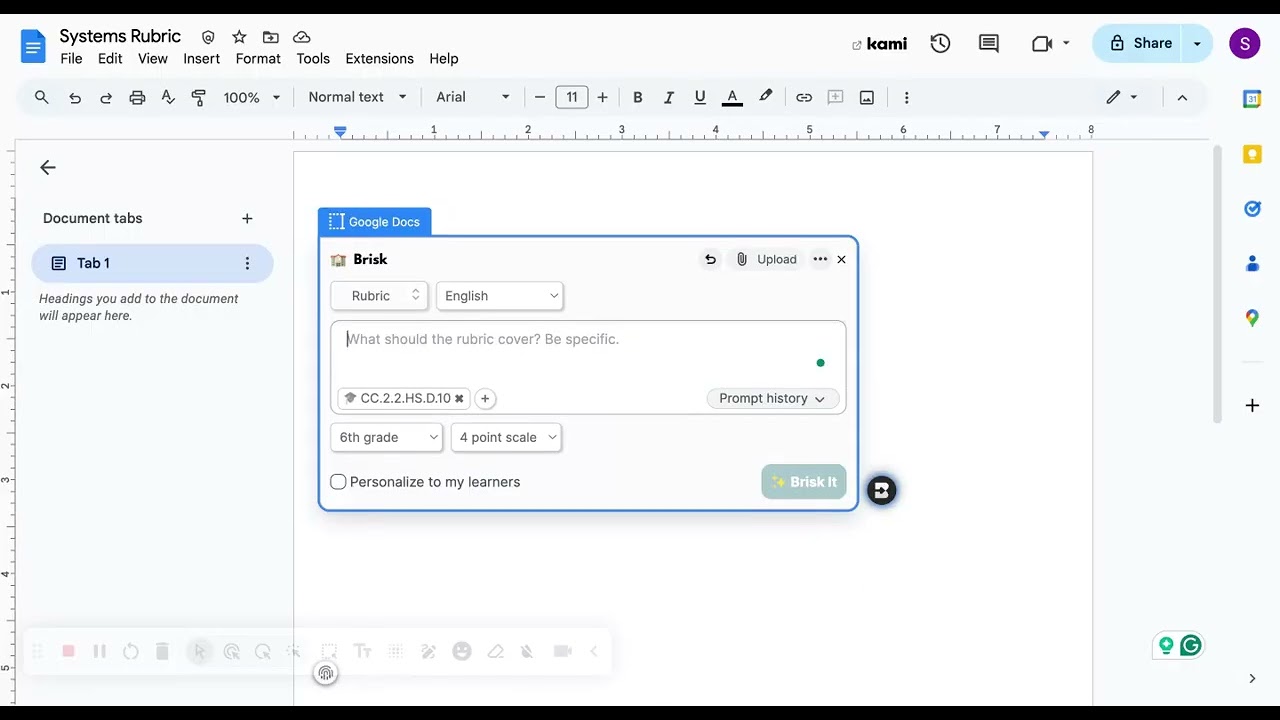Open the Format menu
1280x720 pixels.
[x=258, y=59]
